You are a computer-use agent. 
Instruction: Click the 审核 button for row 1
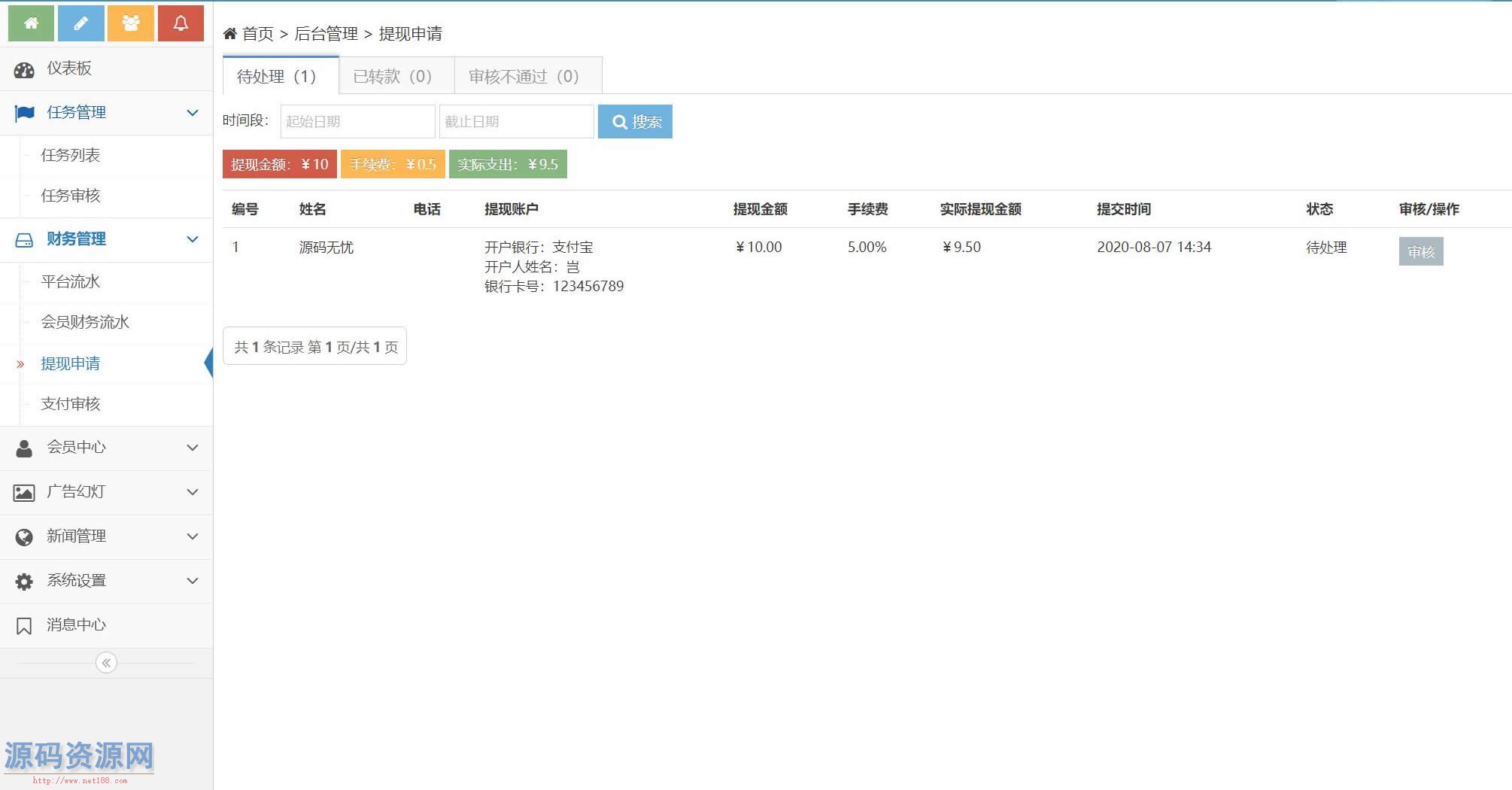[x=1420, y=252]
